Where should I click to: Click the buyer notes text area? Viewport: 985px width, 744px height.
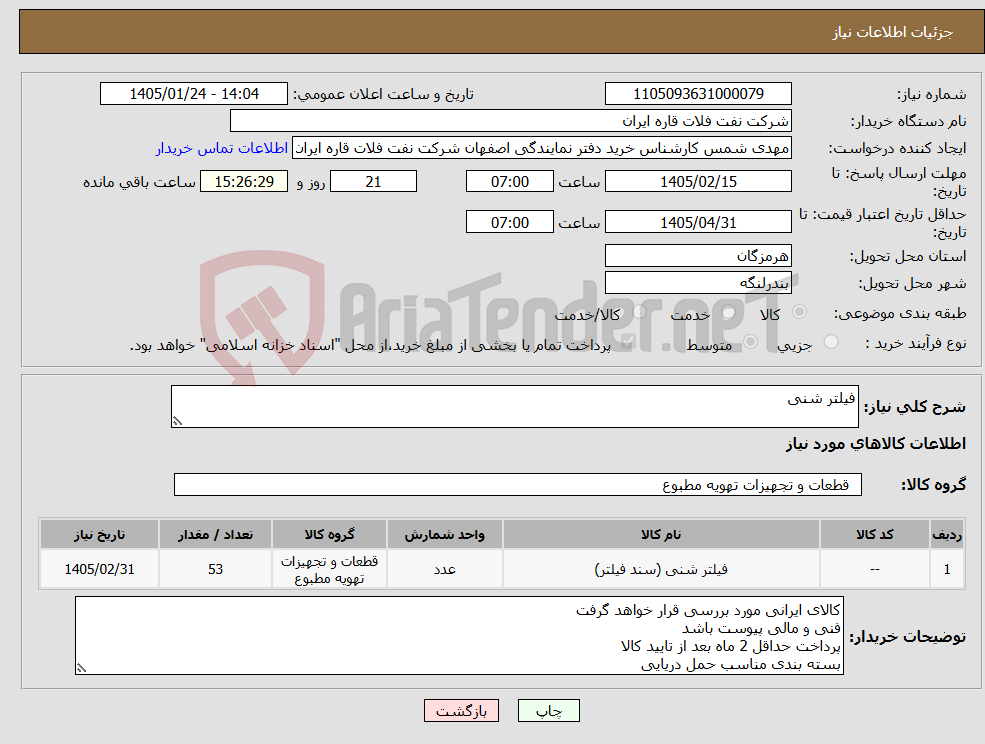tap(459, 636)
